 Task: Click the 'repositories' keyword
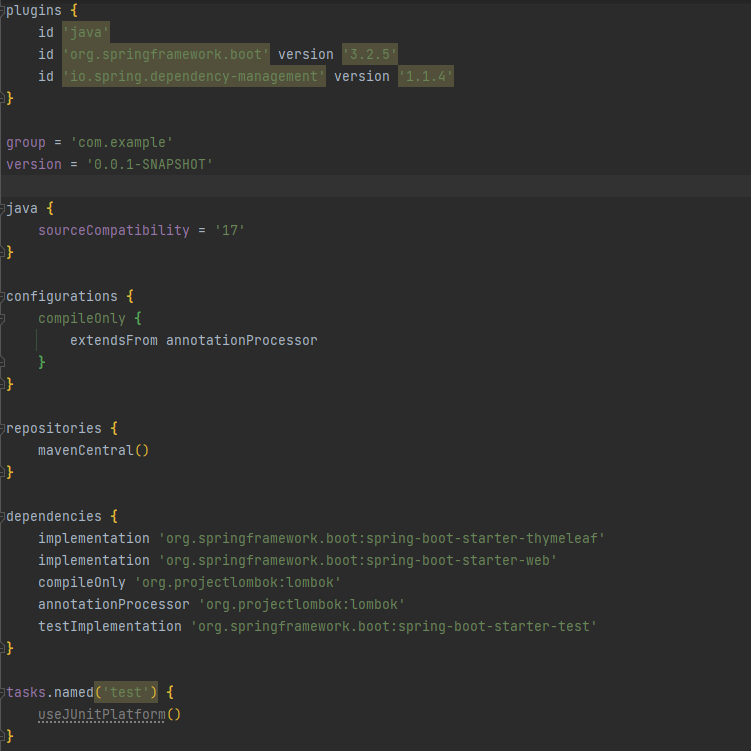pos(54,428)
